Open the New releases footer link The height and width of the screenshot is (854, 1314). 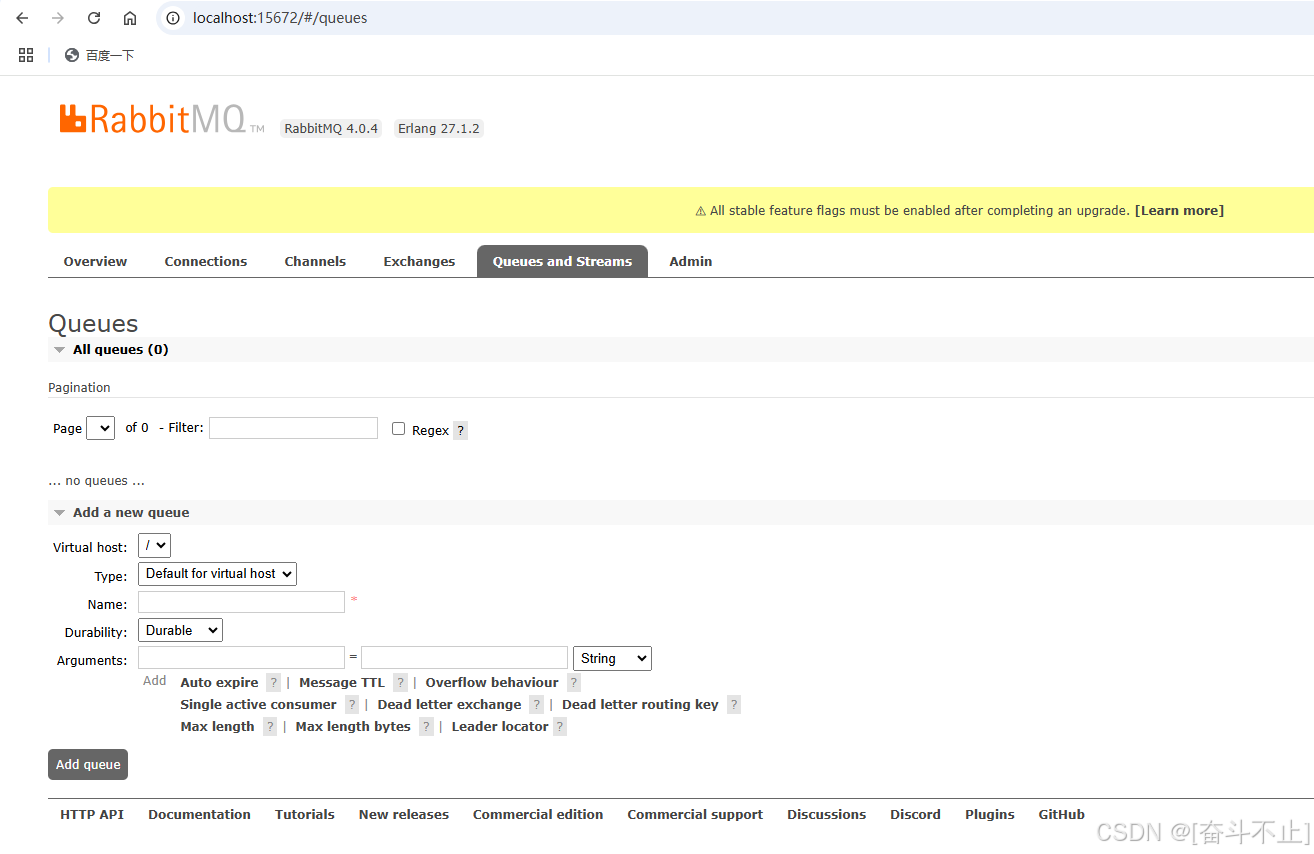404,815
